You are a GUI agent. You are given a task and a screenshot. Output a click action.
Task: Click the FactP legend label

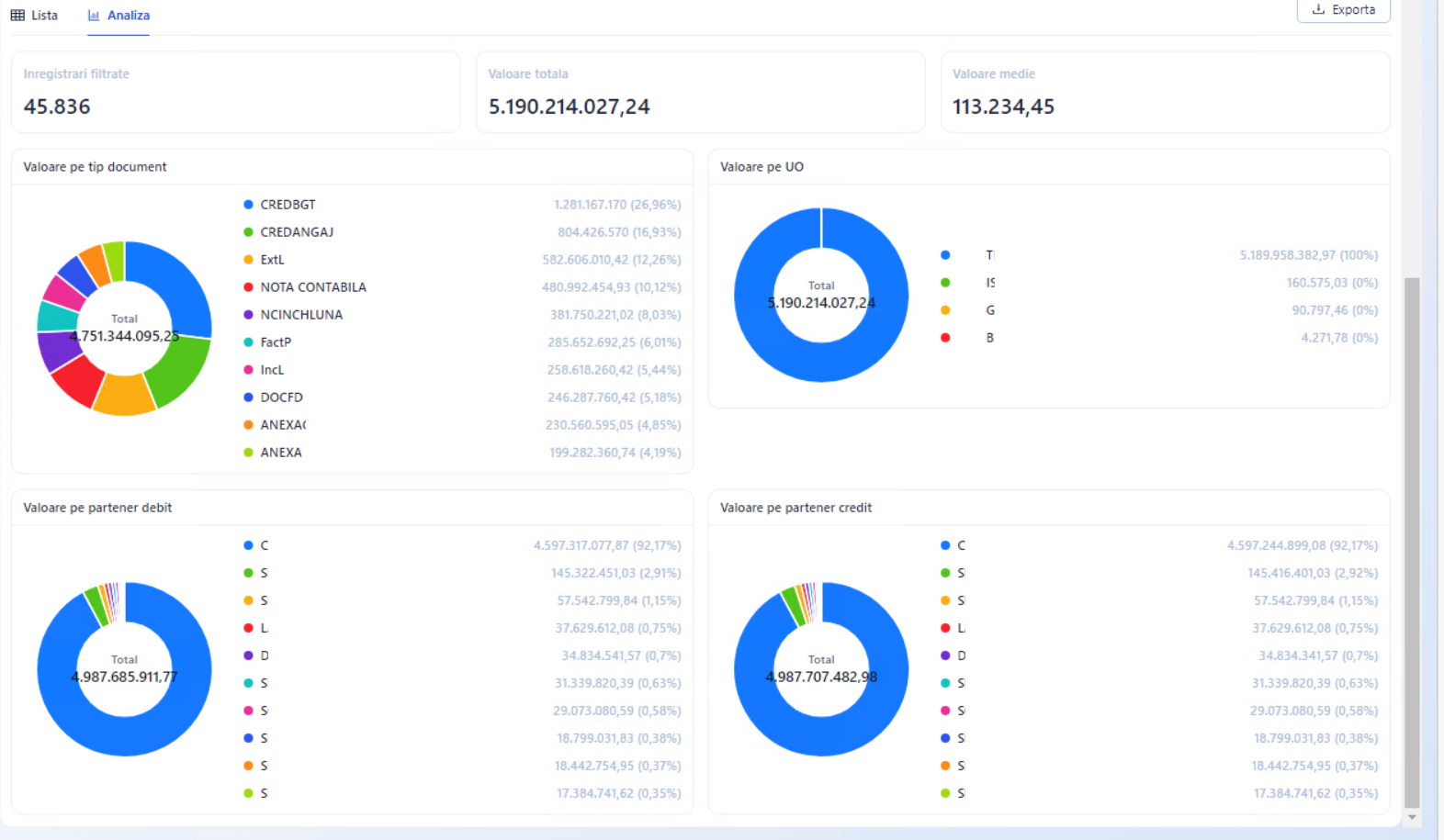276,342
